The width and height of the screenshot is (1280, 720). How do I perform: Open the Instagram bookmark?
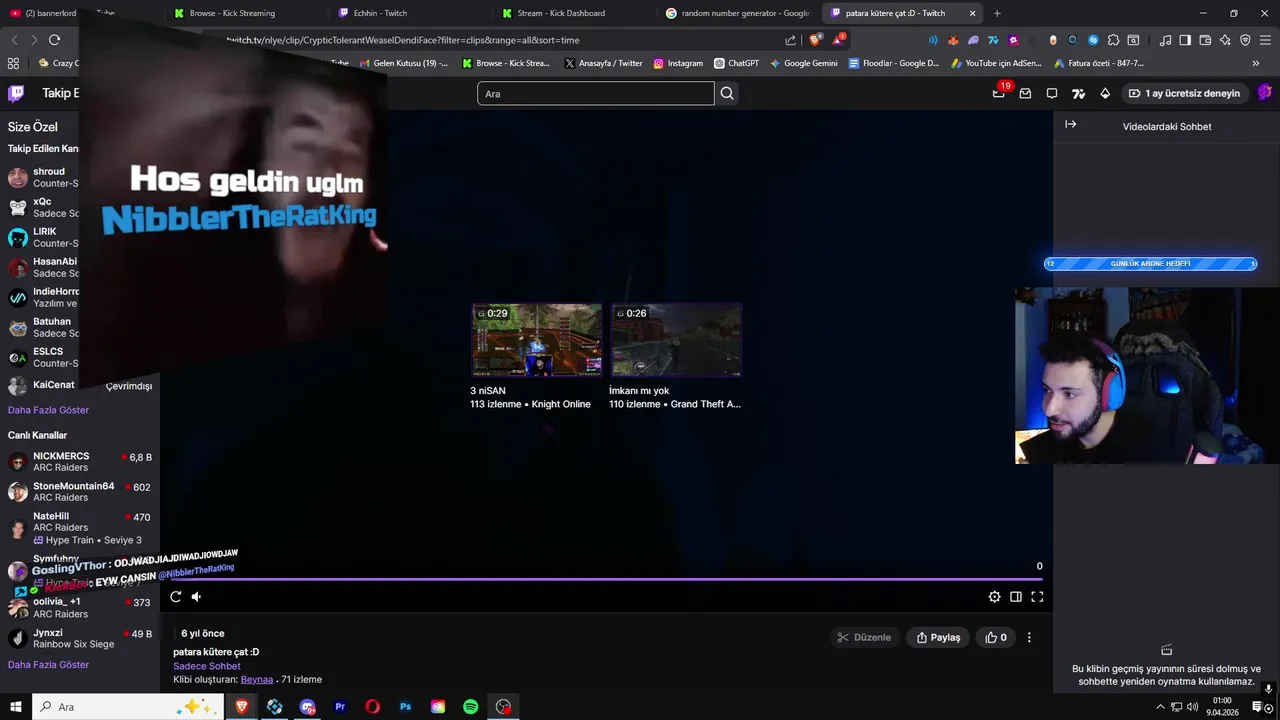coord(678,63)
